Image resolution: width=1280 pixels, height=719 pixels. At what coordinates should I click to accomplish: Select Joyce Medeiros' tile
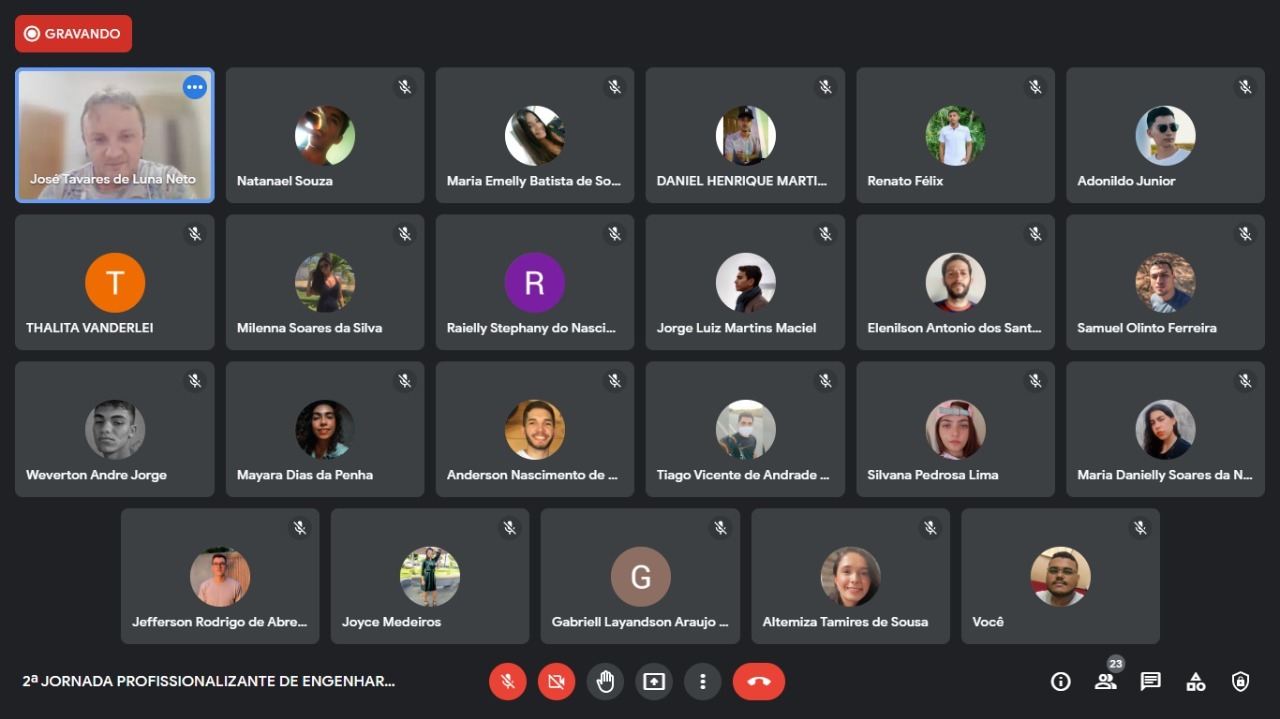pos(430,576)
